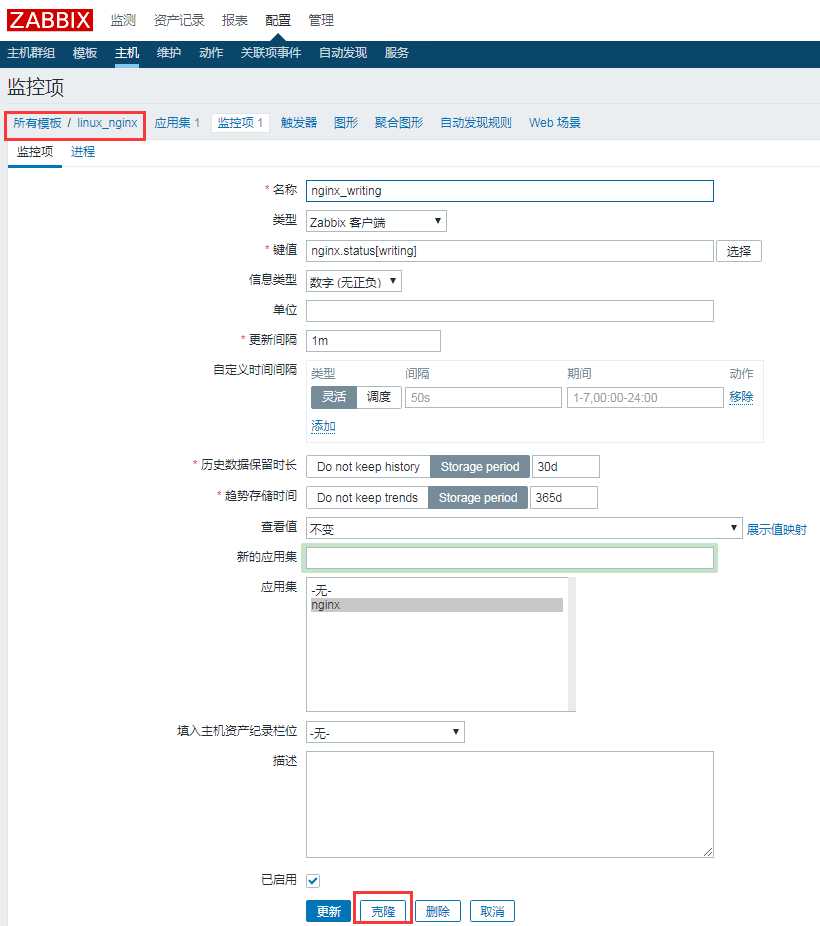
Task: Select Do not keep history
Action: [368, 467]
